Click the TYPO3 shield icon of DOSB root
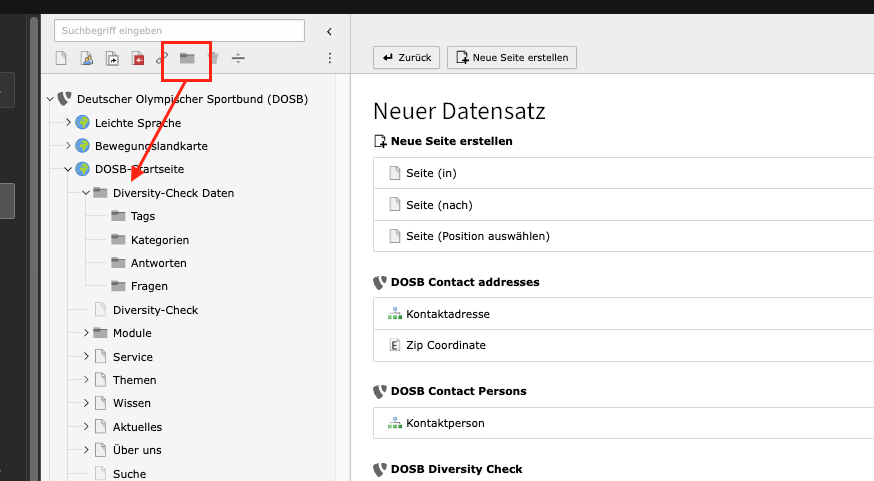 pyautogui.click(x=65, y=99)
